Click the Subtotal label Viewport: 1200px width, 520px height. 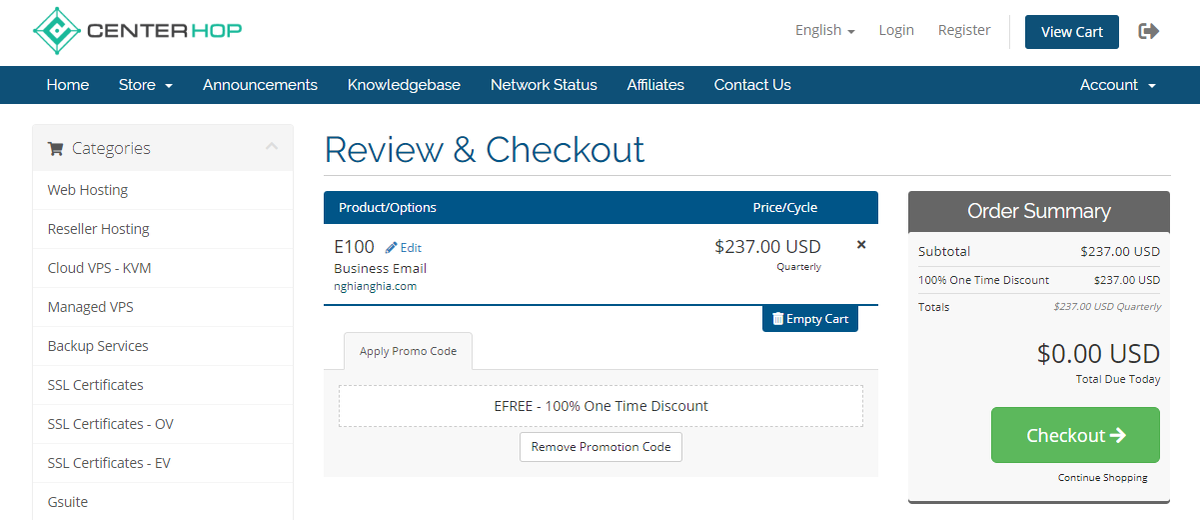(944, 251)
